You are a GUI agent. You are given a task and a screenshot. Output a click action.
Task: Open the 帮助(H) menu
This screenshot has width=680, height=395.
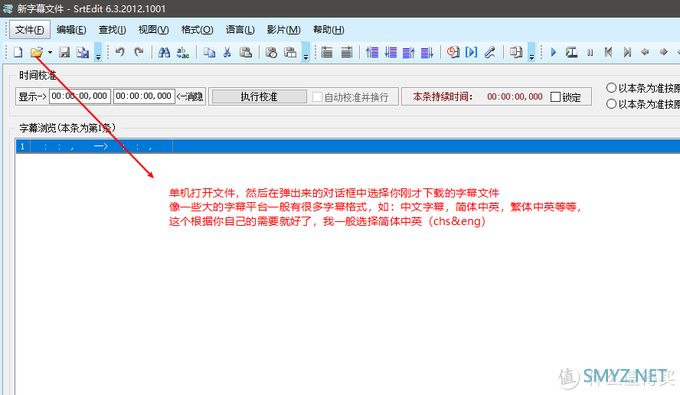pyautogui.click(x=329, y=29)
